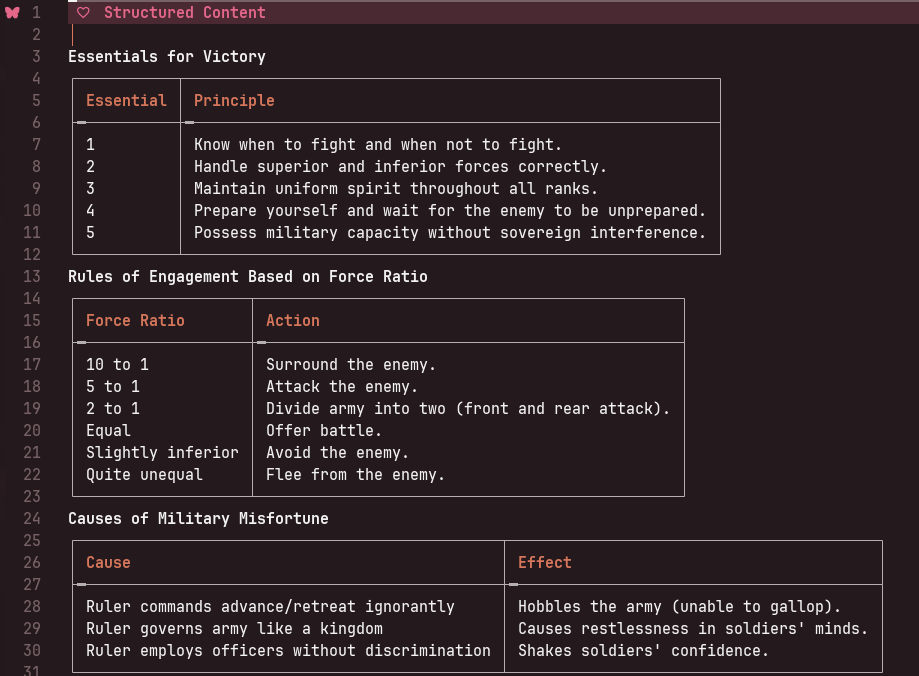Place cursor on 'Flee from the enemy.'
Viewport: 919px width, 676px height.
355,475
